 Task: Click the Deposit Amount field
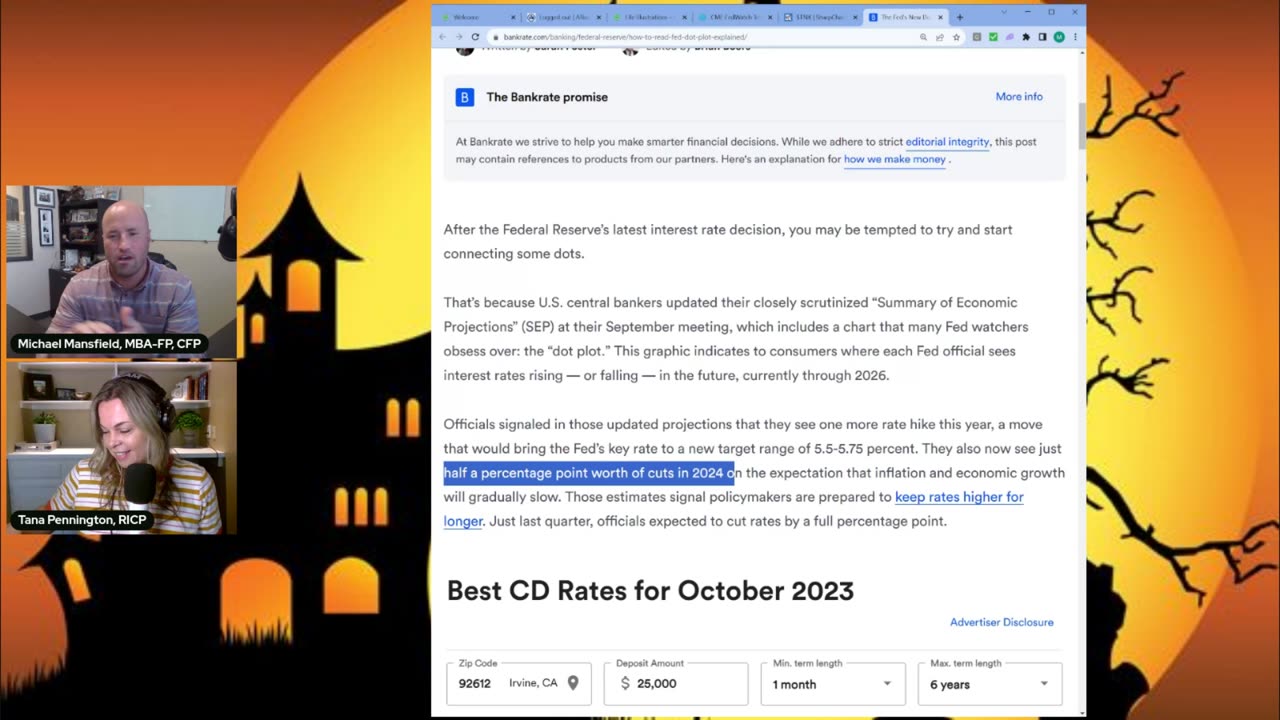point(676,683)
